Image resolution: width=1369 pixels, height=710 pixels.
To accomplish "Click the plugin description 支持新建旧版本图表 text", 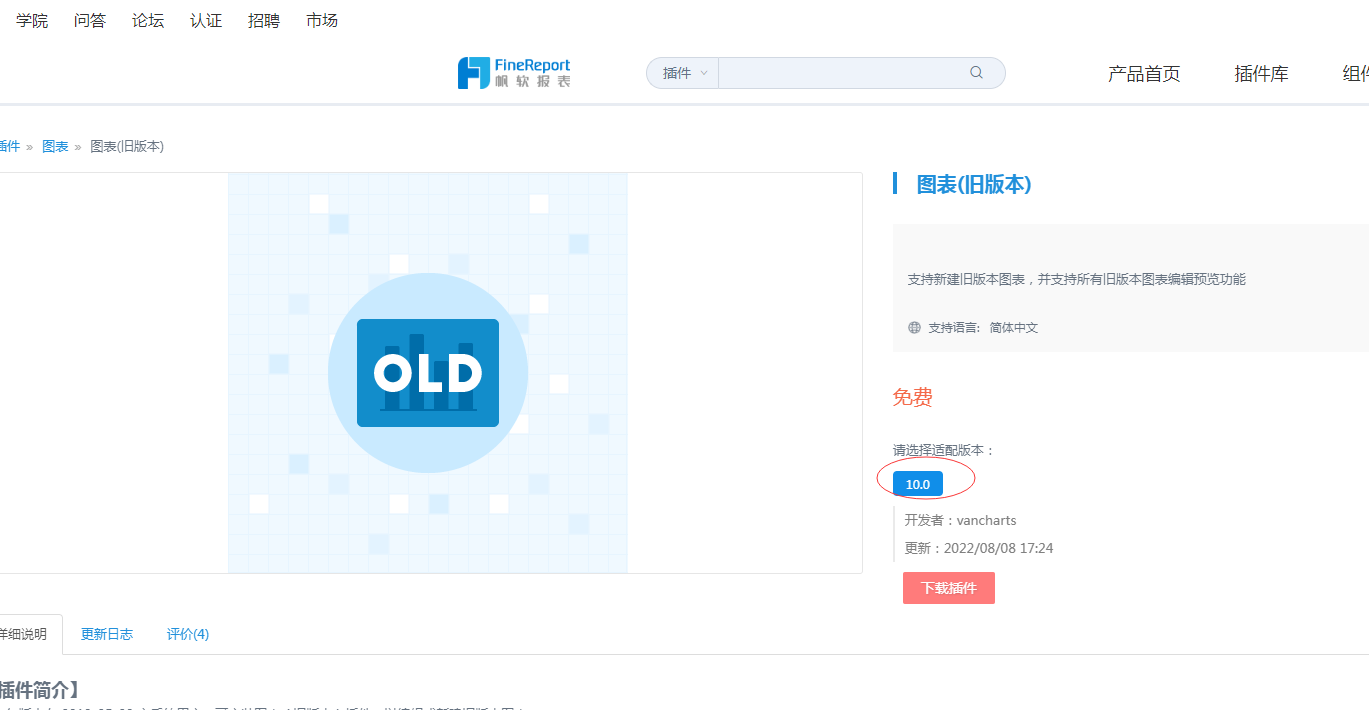I will (1077, 279).
